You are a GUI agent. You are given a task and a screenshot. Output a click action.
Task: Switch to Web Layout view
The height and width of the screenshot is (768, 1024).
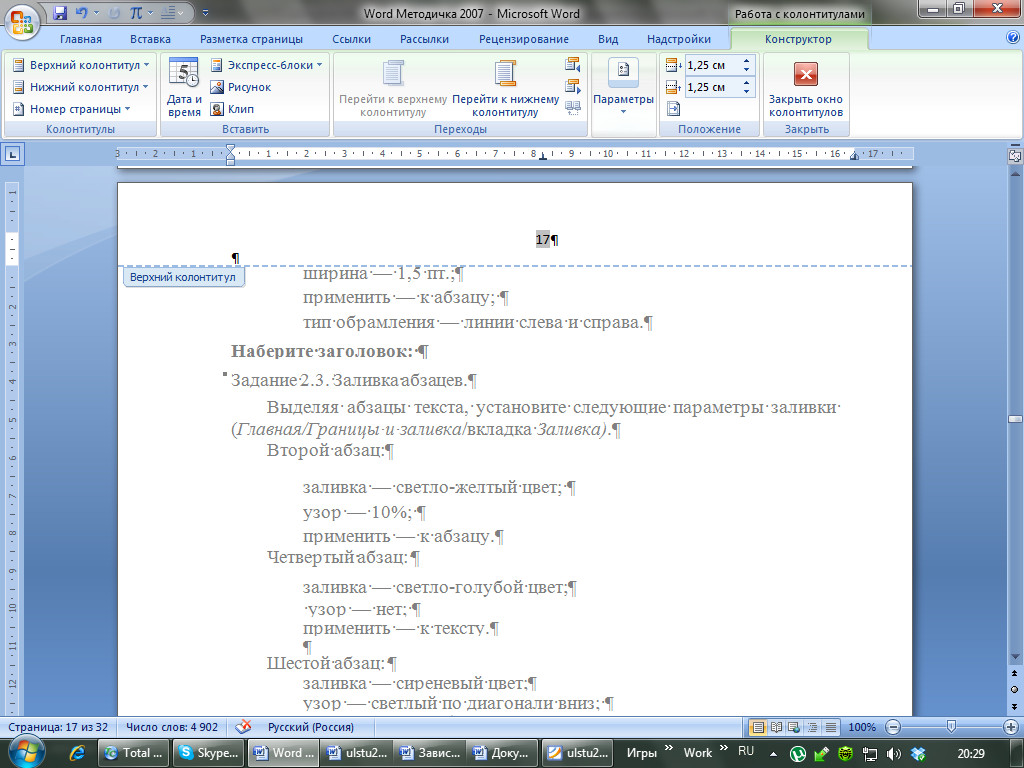click(794, 727)
